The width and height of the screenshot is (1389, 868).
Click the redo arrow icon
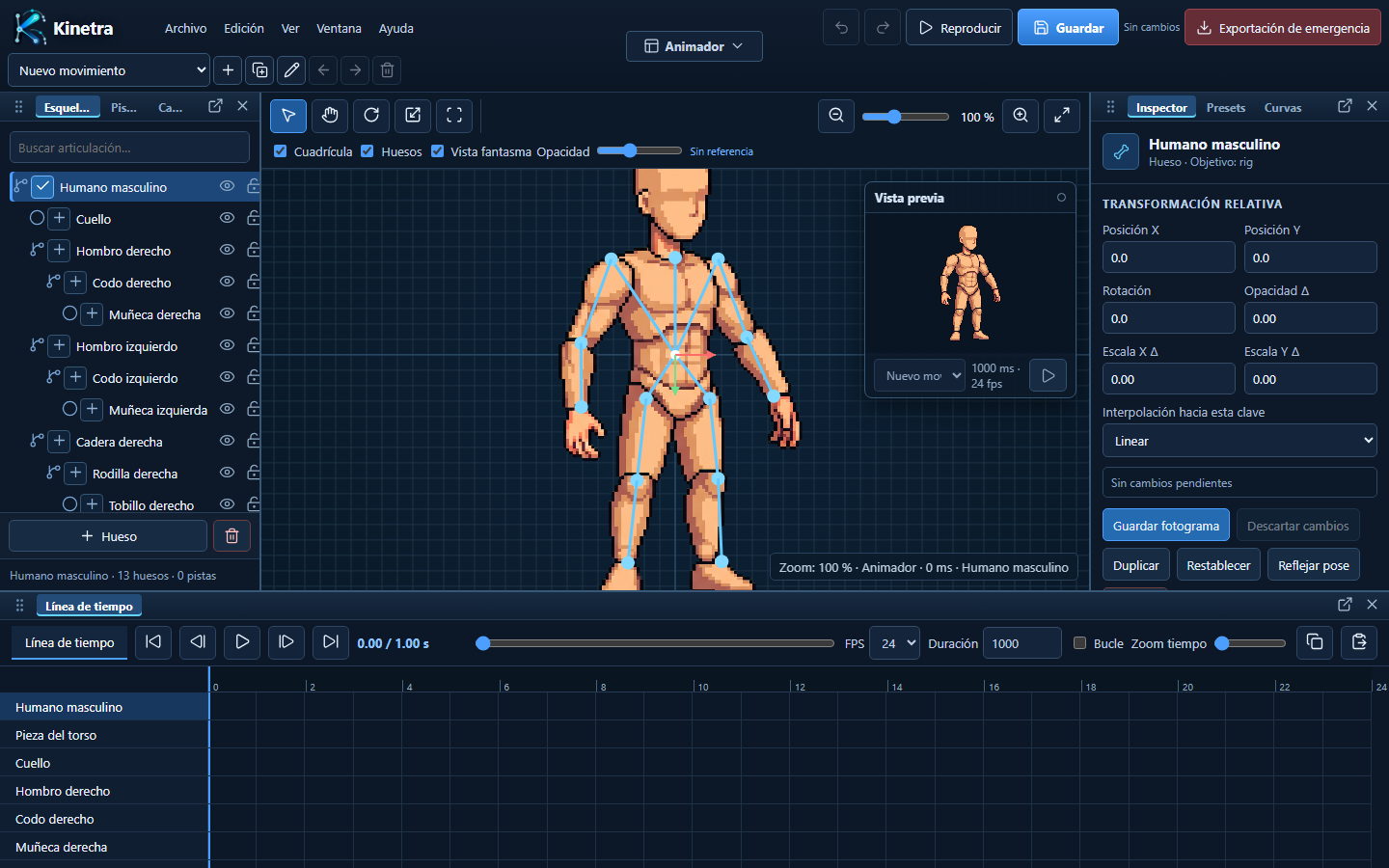tap(883, 28)
